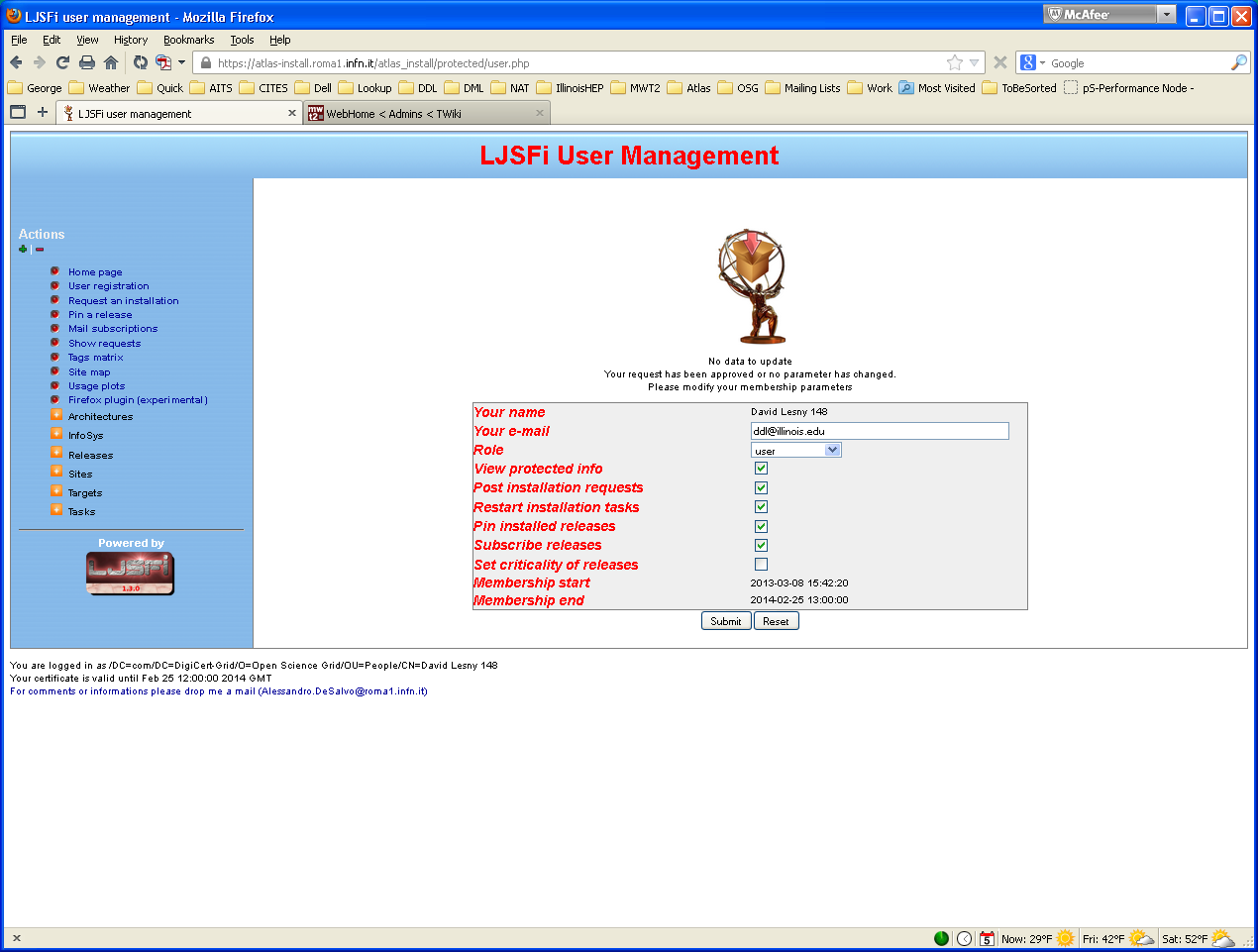
Task: Reload the page with the refresh icon
Action: point(61,62)
